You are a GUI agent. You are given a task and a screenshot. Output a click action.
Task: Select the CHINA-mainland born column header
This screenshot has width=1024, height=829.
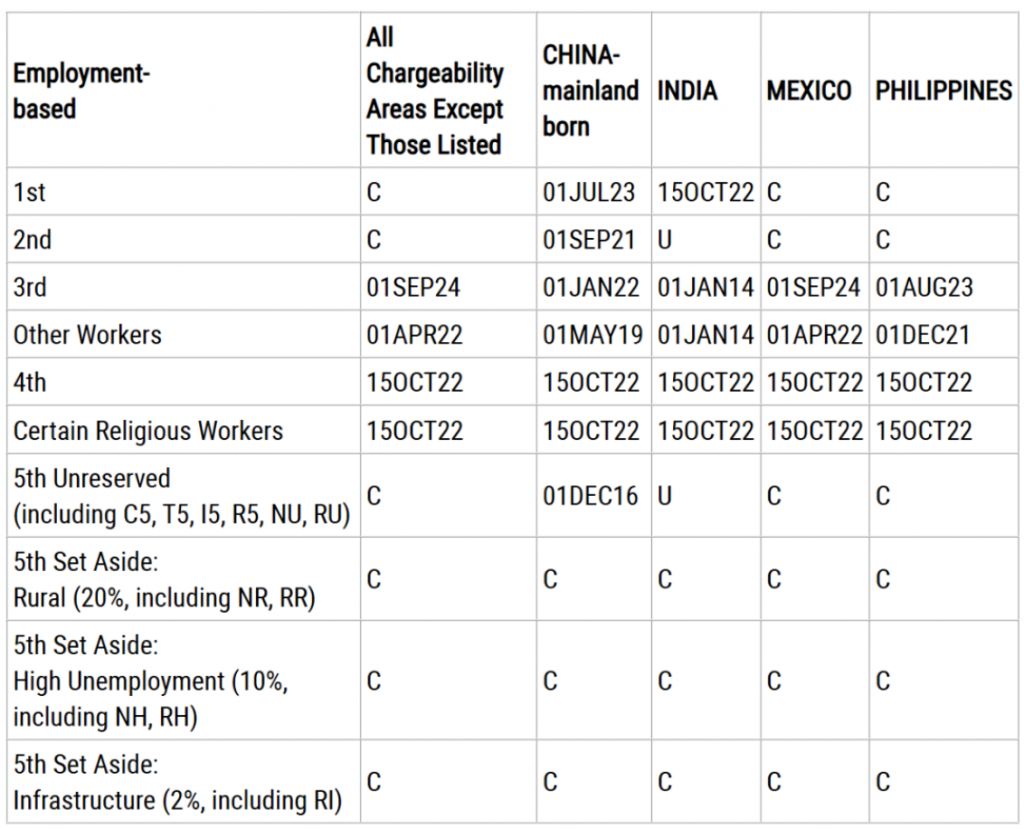590,91
